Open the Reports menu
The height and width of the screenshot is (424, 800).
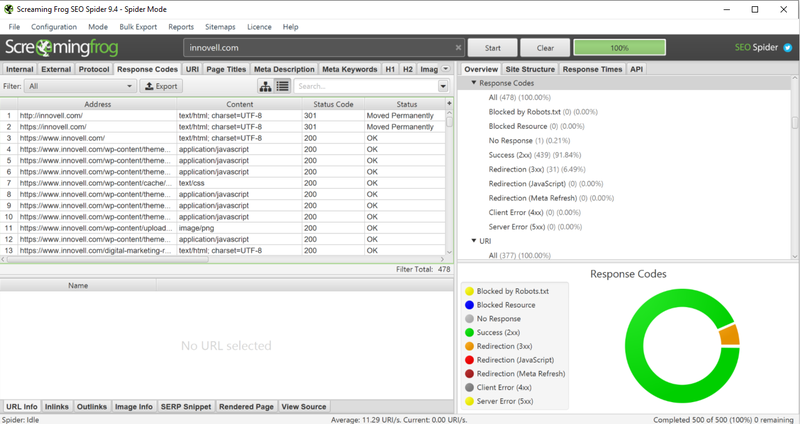pos(181,27)
